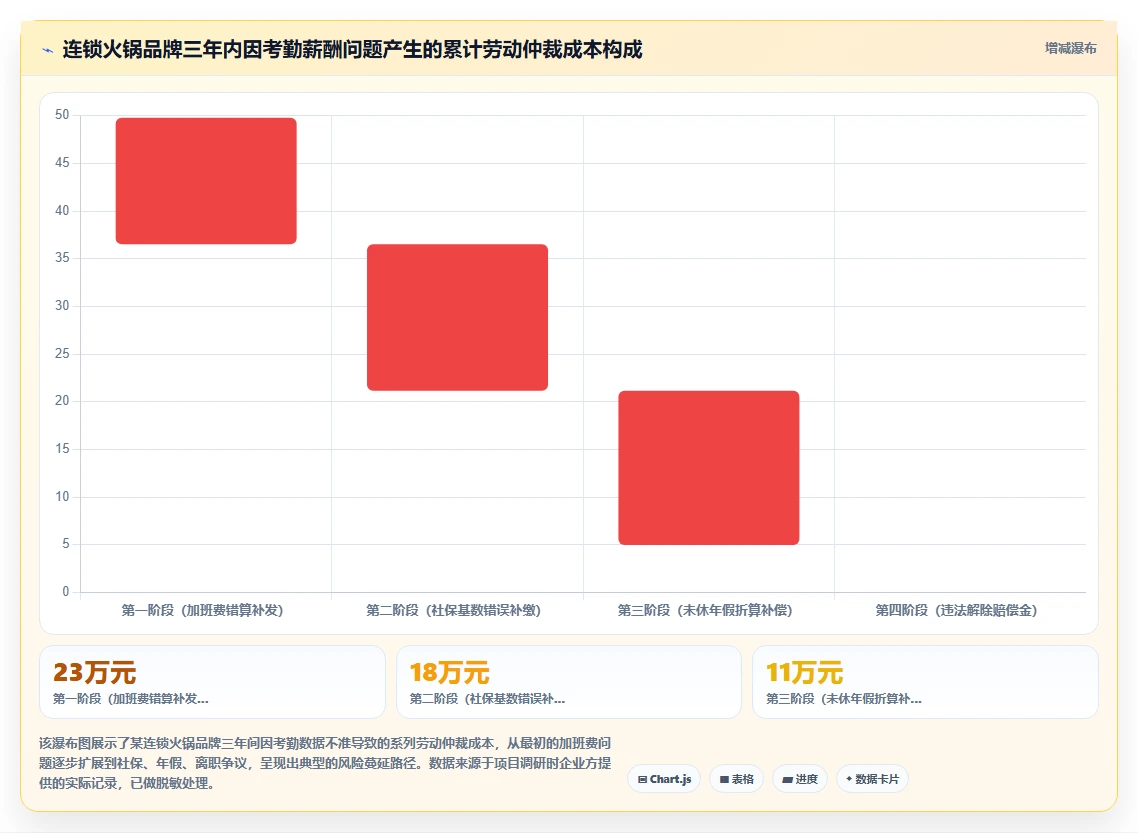Open the 23万元 data card
Viewport: 1138px width, 833px height.
click(x=212, y=682)
